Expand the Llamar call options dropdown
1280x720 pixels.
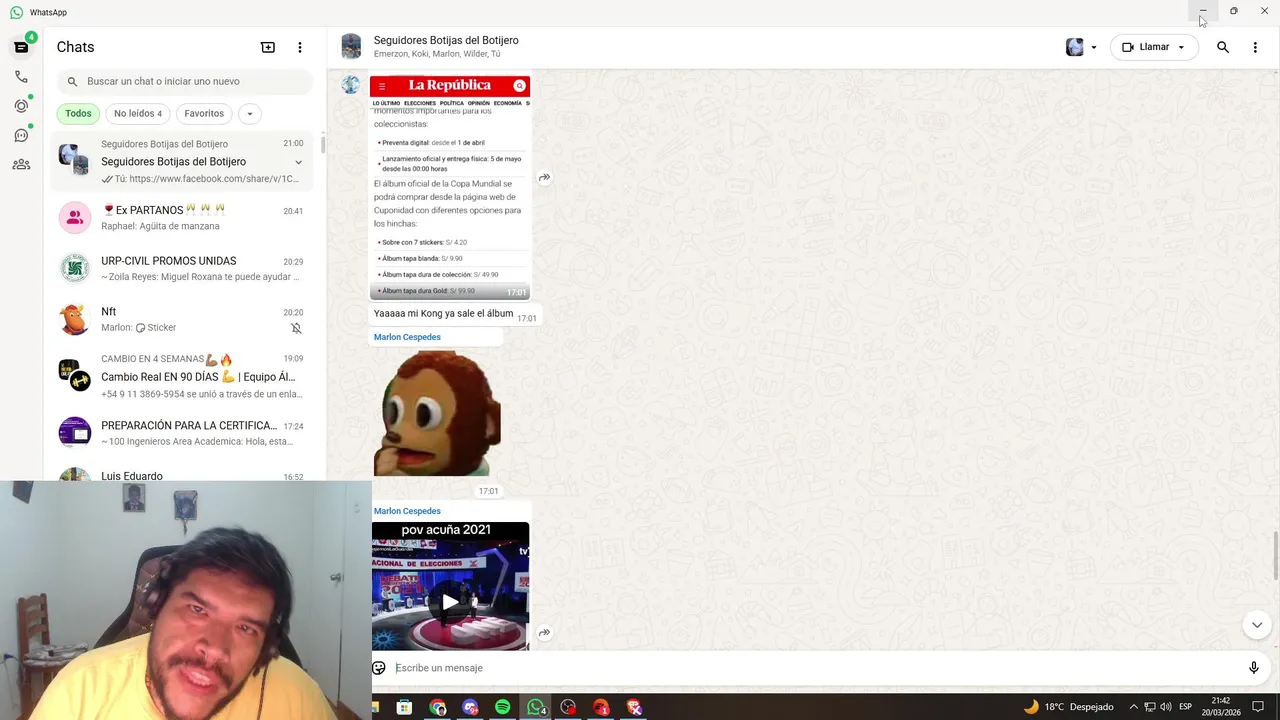1181,47
